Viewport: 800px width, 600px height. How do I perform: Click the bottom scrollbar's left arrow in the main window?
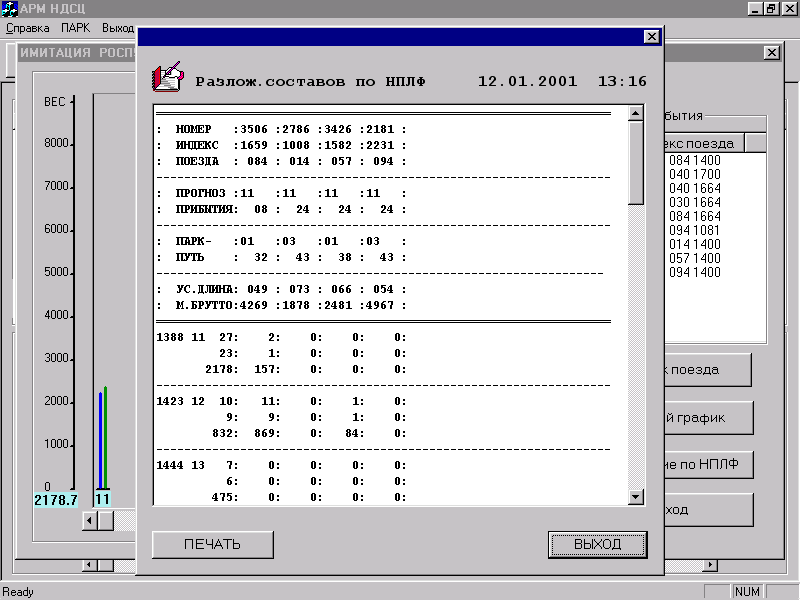pyautogui.click(x=90, y=565)
